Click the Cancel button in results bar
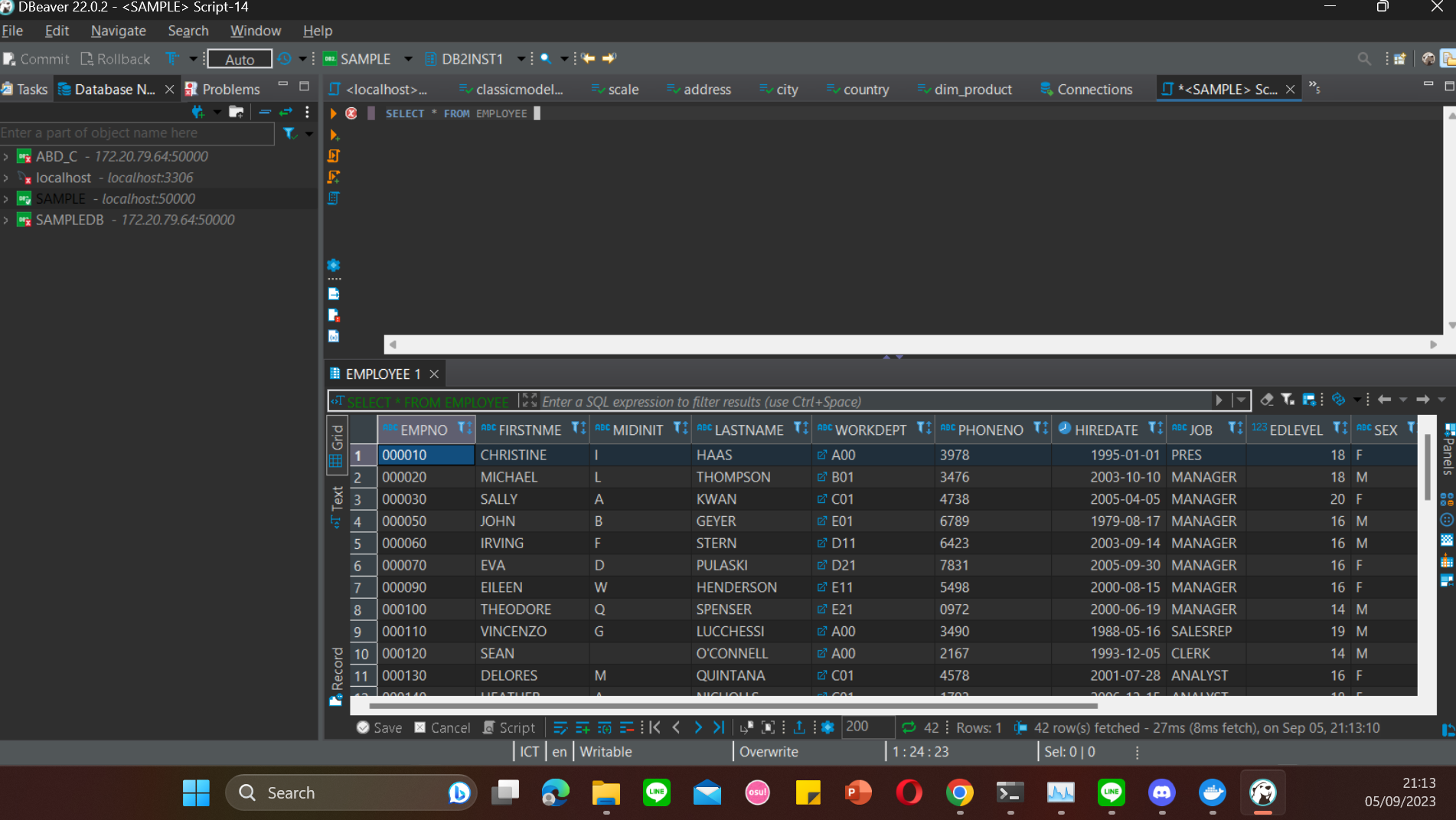 (442, 728)
